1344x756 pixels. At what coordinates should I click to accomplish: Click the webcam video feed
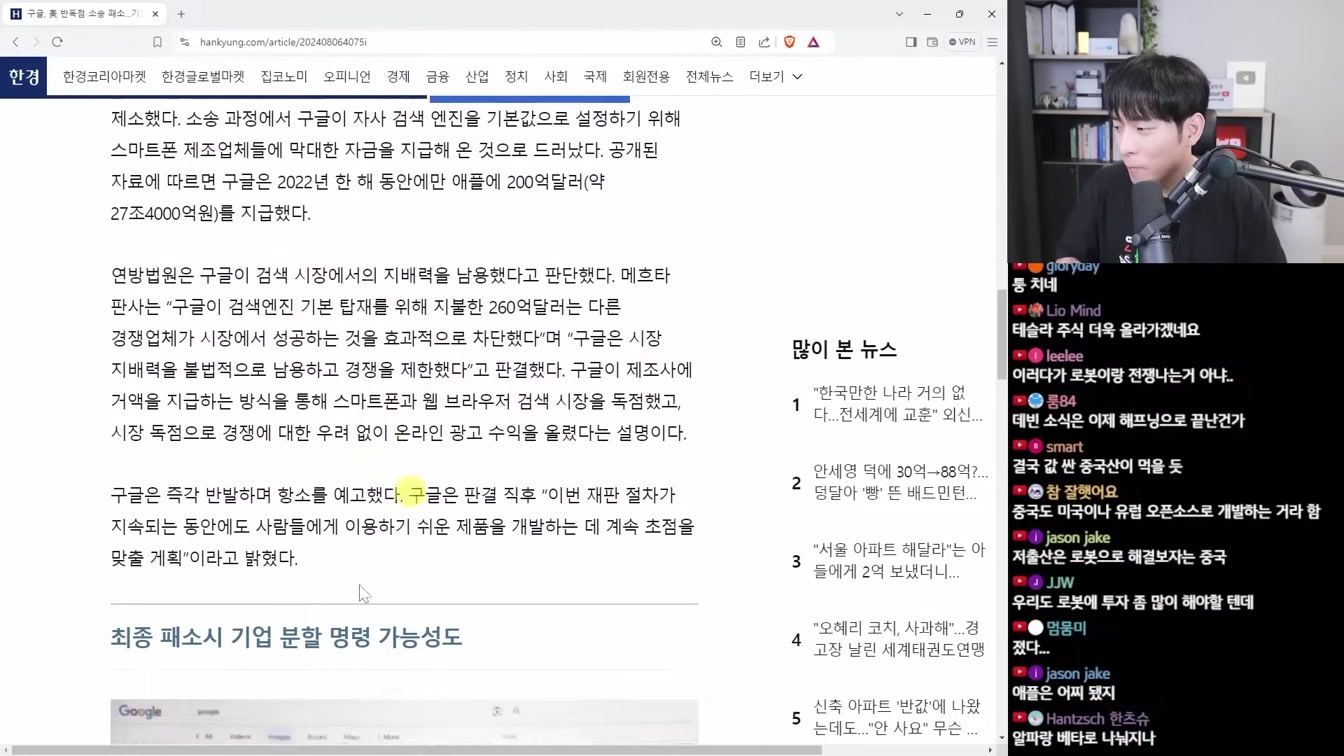tap(1176, 131)
